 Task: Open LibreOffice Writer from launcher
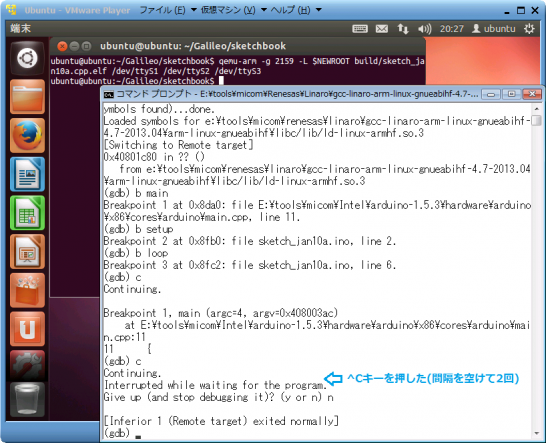(x=27, y=174)
